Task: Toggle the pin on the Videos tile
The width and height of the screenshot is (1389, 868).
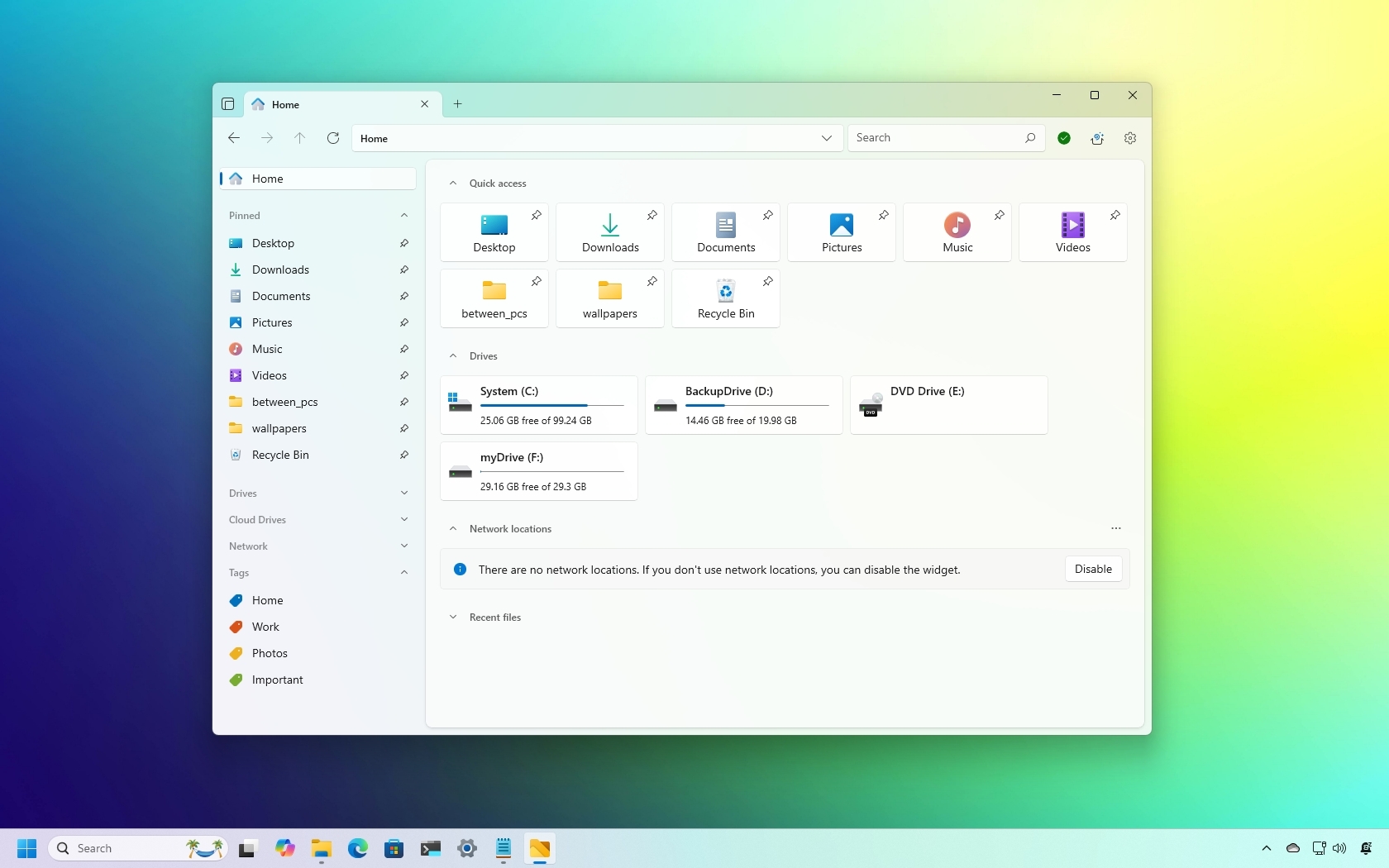Action: tap(1115, 216)
